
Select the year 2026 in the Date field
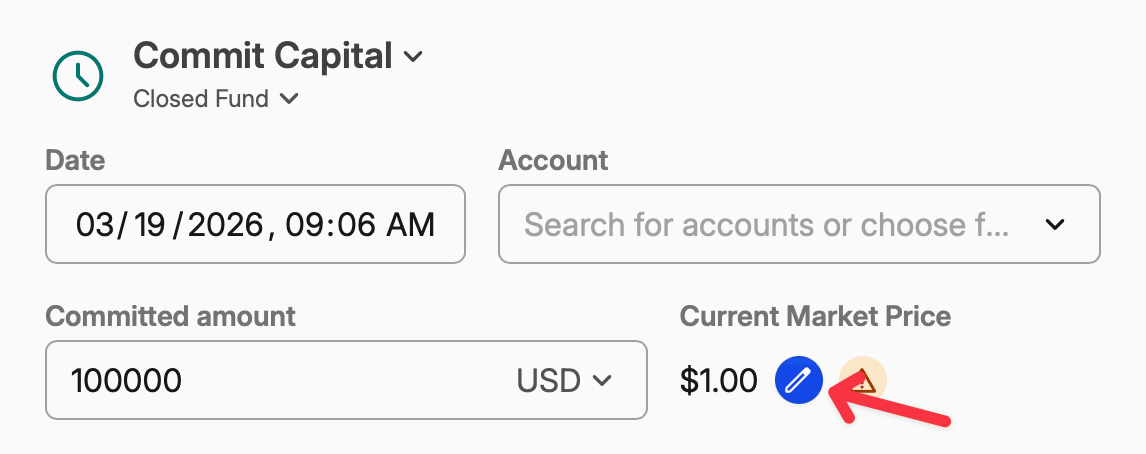point(225,224)
